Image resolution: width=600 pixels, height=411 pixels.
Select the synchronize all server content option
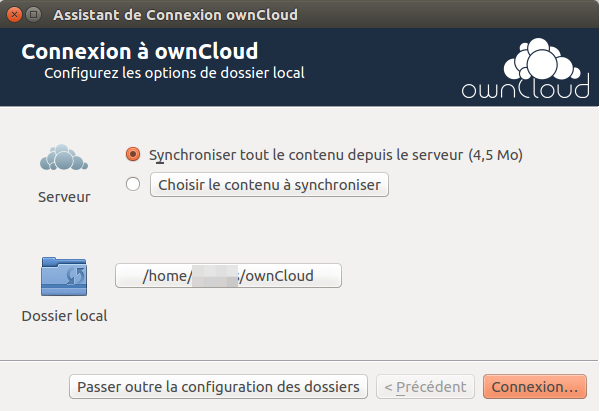pyautogui.click(x=133, y=155)
